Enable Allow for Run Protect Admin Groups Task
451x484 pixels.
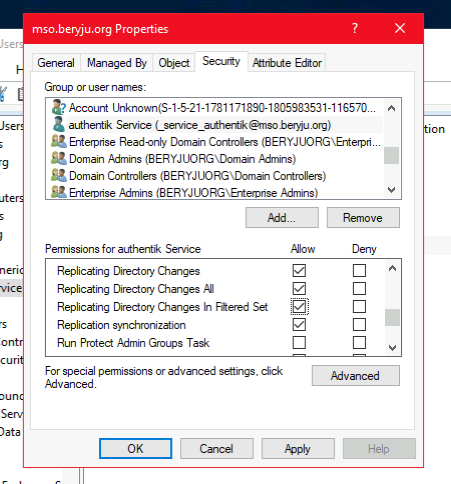tap(299, 342)
